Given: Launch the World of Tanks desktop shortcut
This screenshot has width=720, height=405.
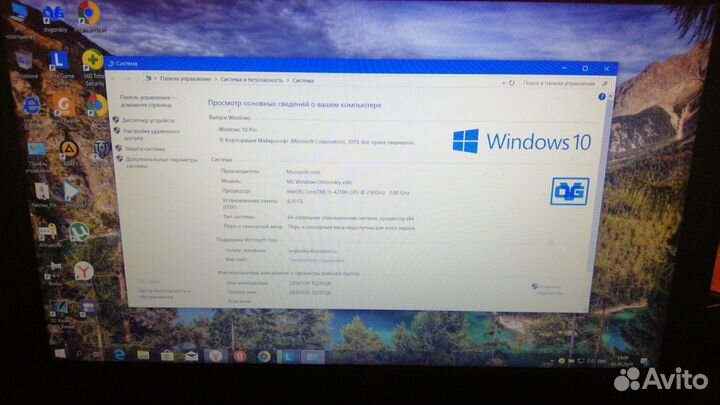Looking at the screenshot, I should [101, 152].
